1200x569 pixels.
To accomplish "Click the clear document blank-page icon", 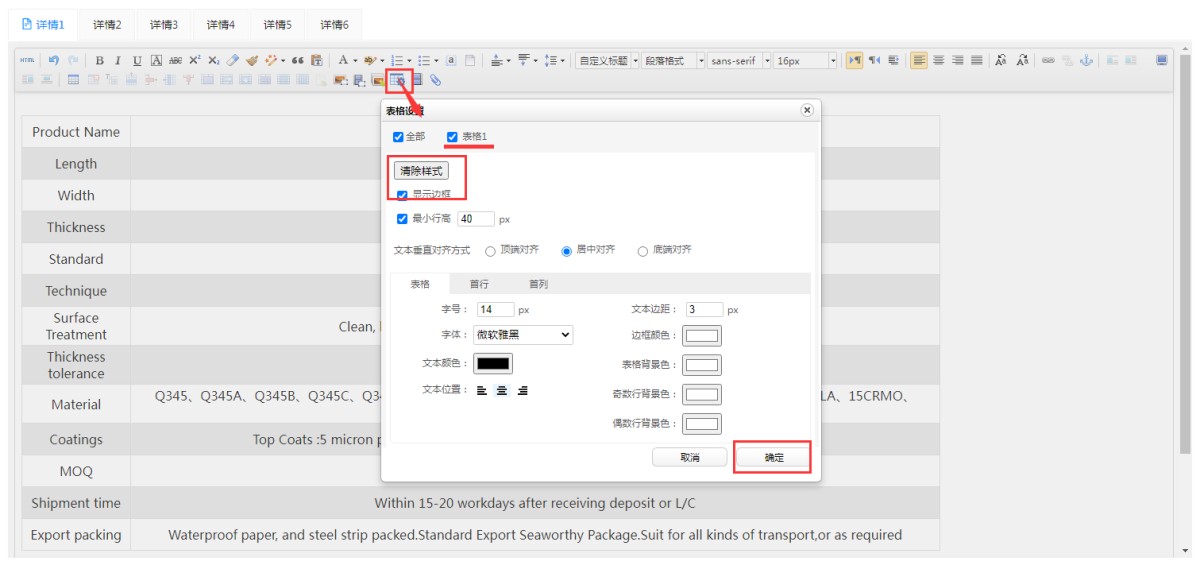I will click(470, 61).
